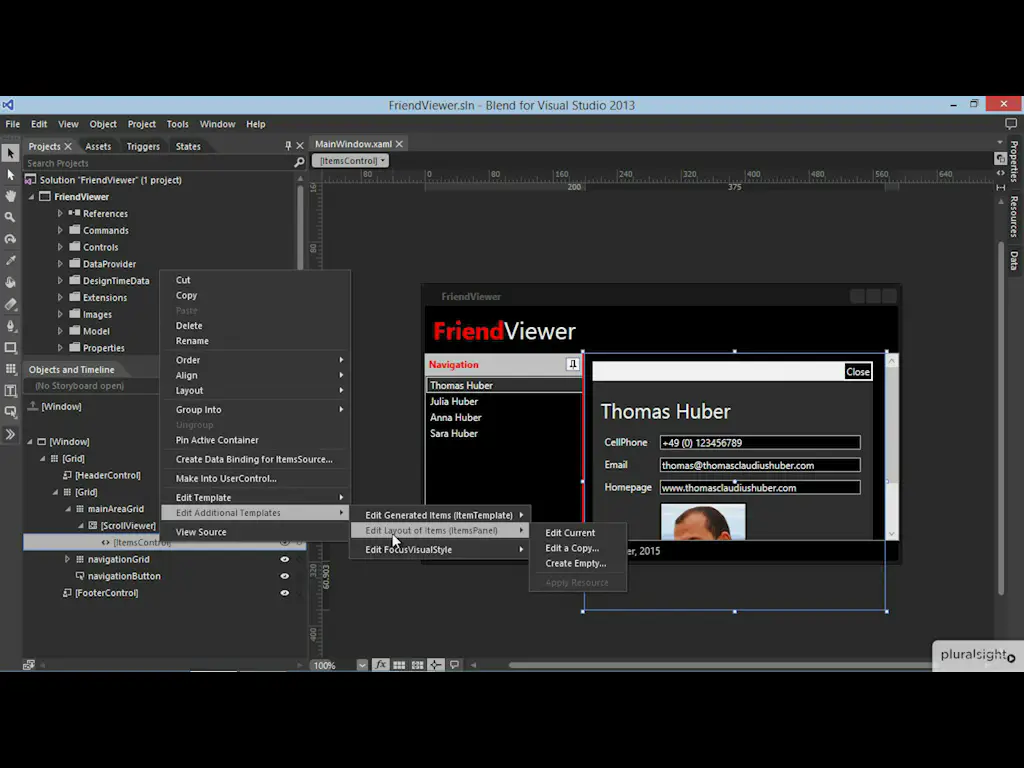Open the Data side panel tab
The width and height of the screenshot is (1024, 768).
1014,260
